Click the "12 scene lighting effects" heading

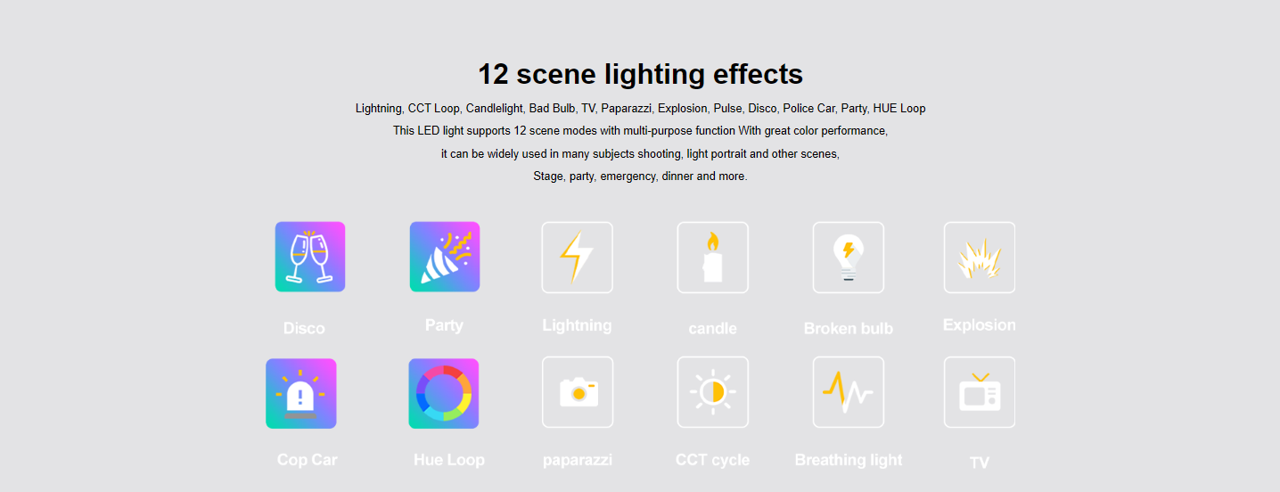(x=640, y=74)
